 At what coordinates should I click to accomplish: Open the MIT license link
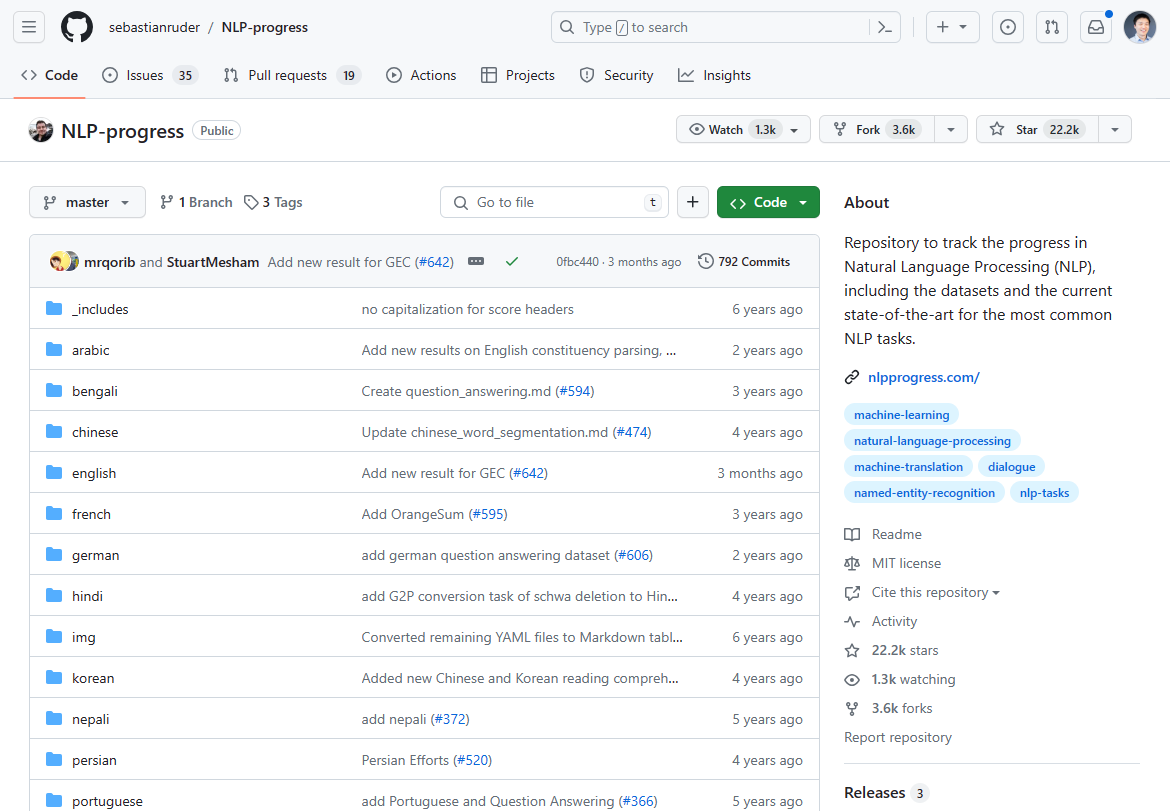(x=893, y=563)
